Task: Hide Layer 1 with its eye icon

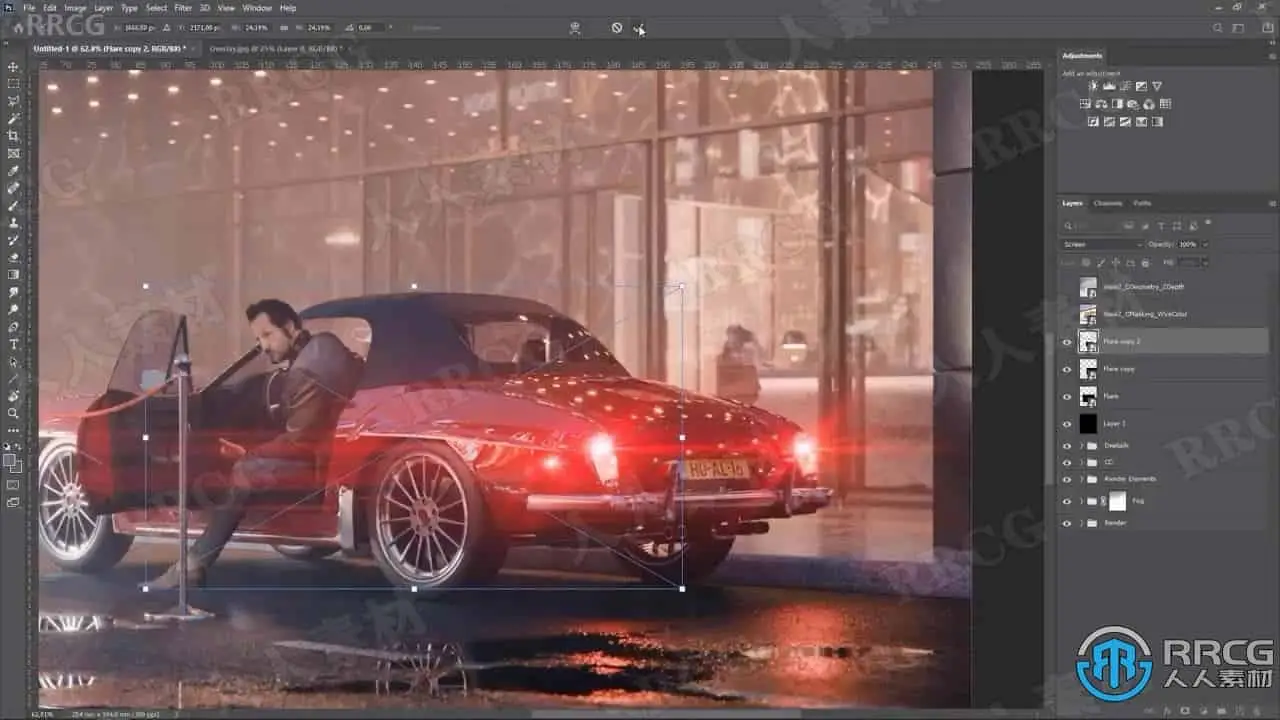Action: 1067,424
